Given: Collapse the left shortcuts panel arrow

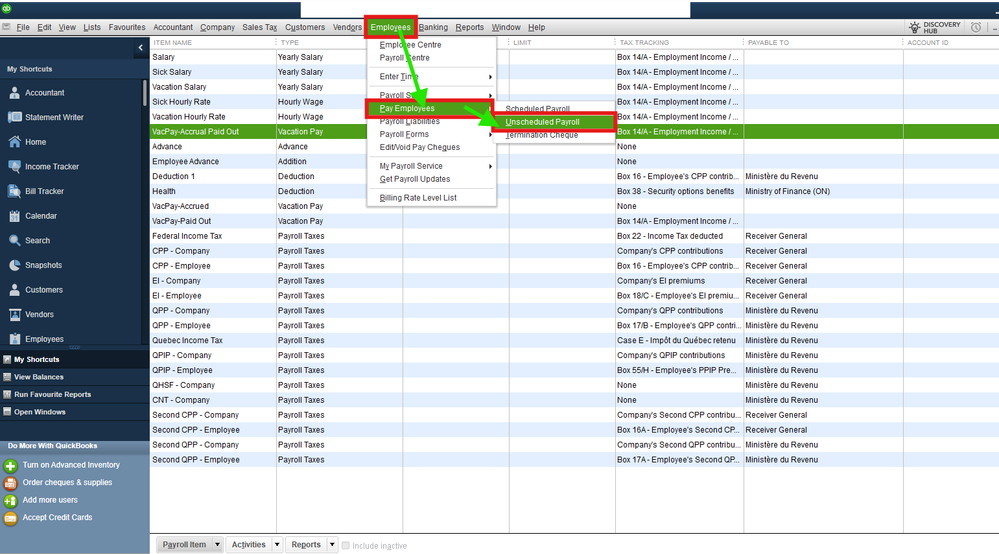Looking at the screenshot, I should coord(140,48).
